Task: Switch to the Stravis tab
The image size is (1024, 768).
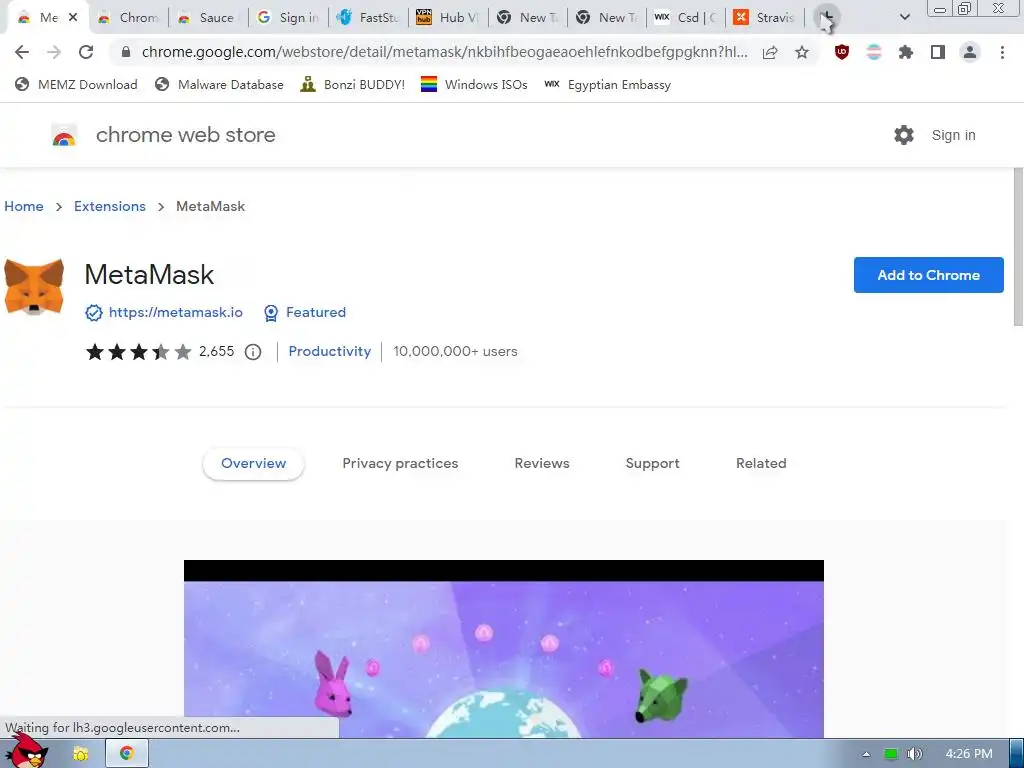Action: tap(766, 18)
